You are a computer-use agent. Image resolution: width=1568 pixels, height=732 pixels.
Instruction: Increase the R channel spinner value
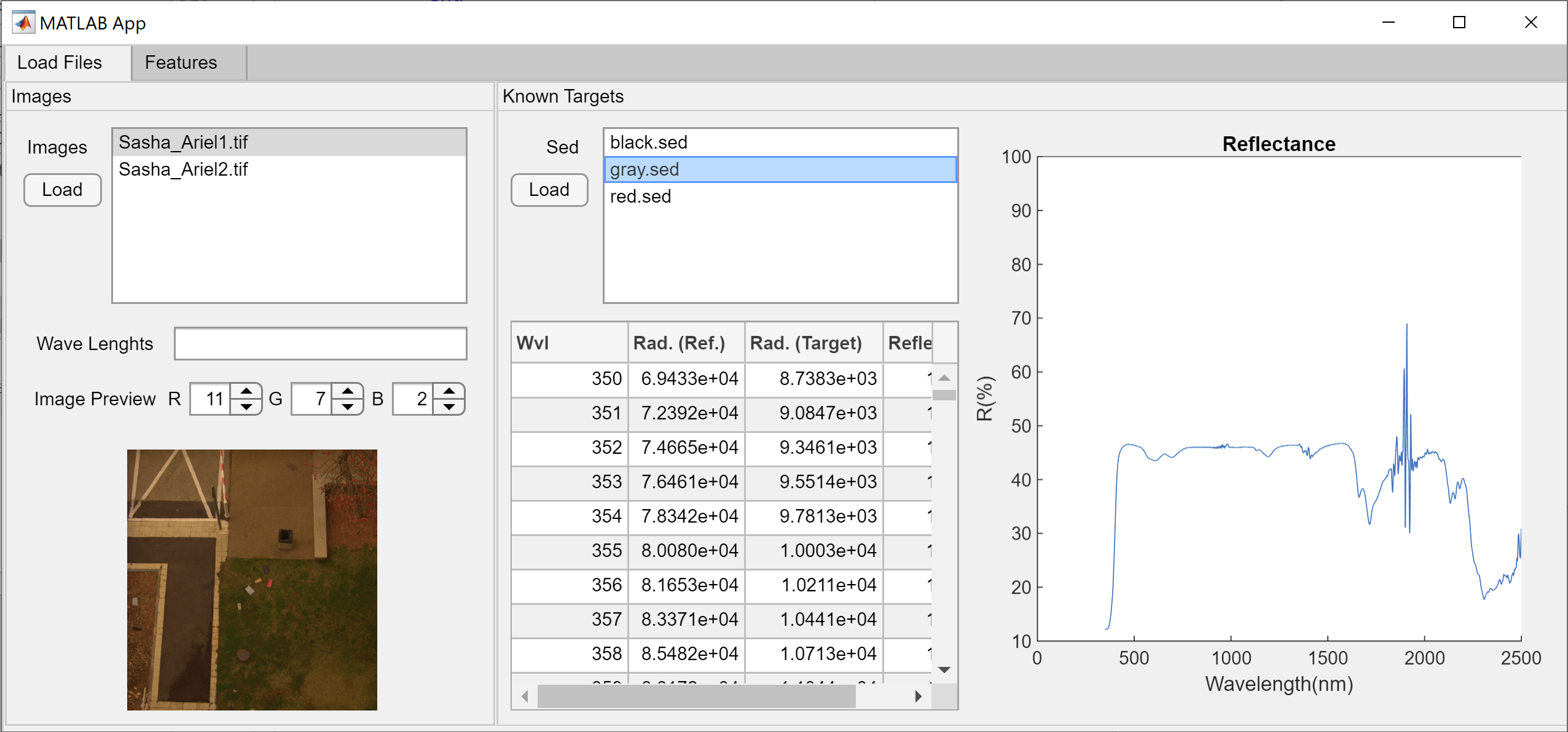tap(246, 391)
